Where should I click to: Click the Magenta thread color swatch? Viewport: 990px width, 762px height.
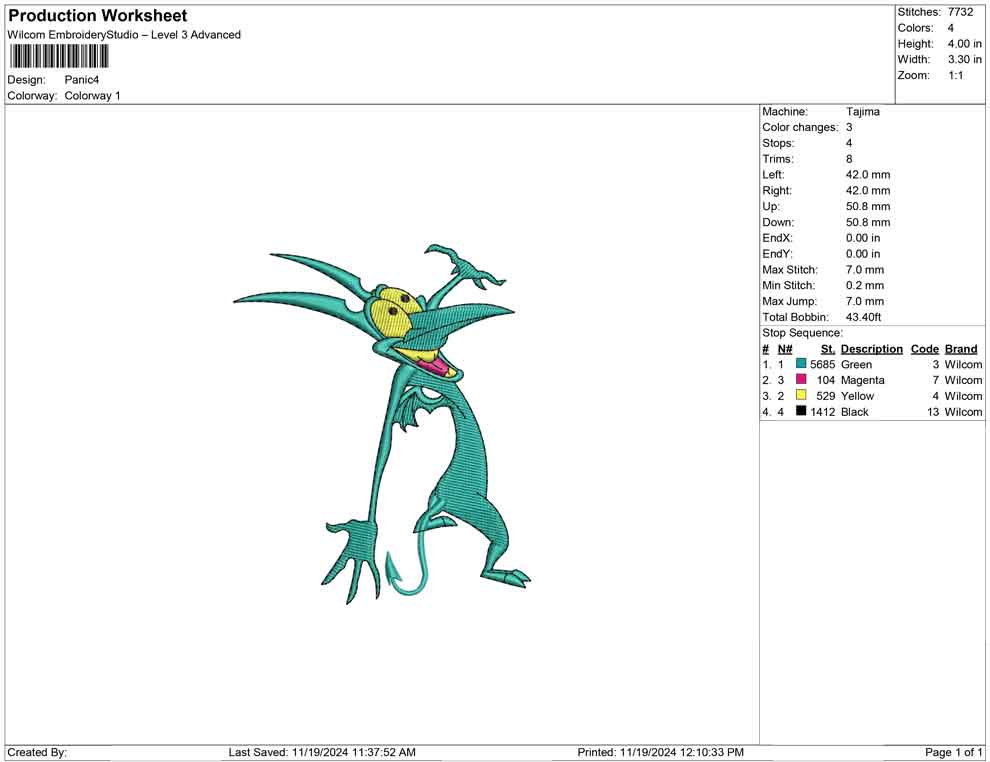point(801,379)
